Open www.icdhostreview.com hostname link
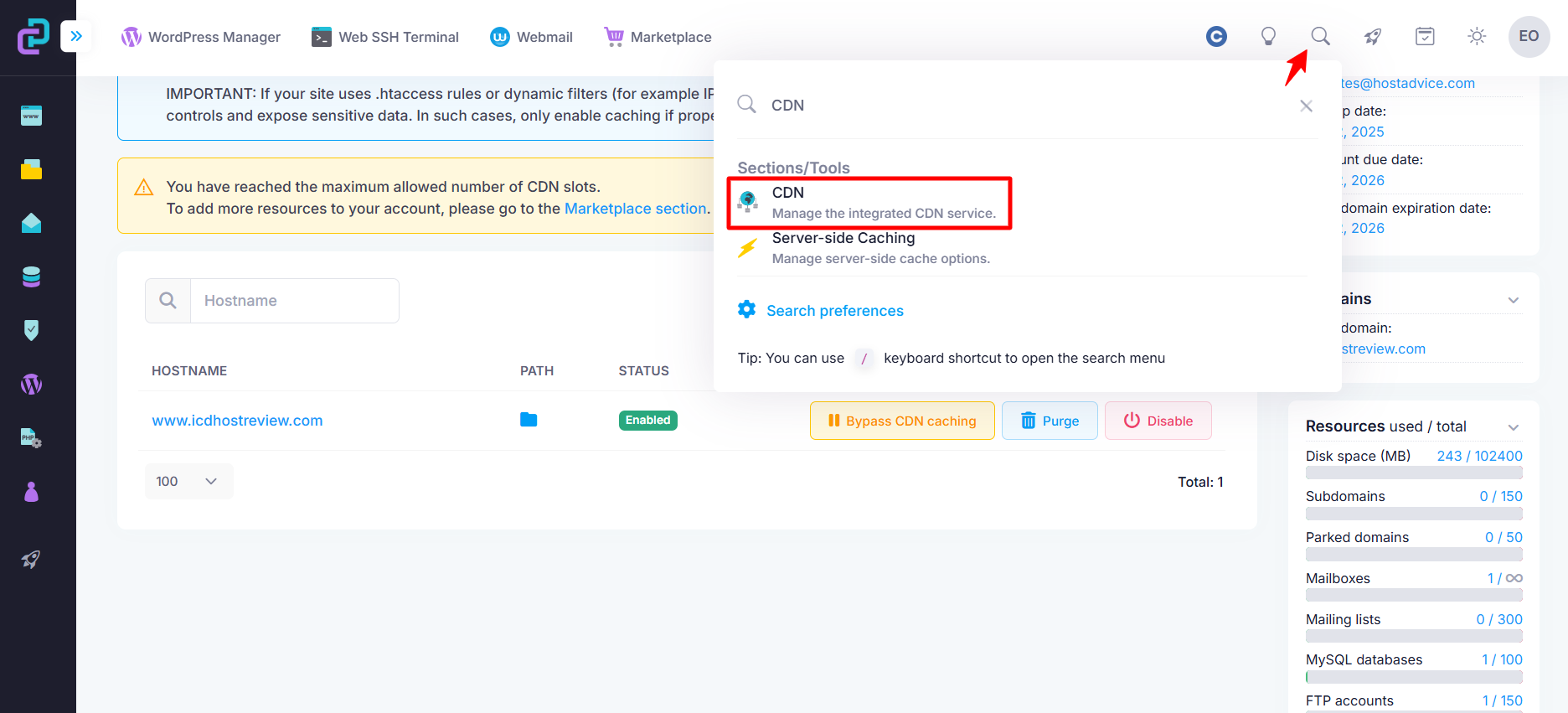Image resolution: width=1568 pixels, height=713 pixels. coord(237,421)
